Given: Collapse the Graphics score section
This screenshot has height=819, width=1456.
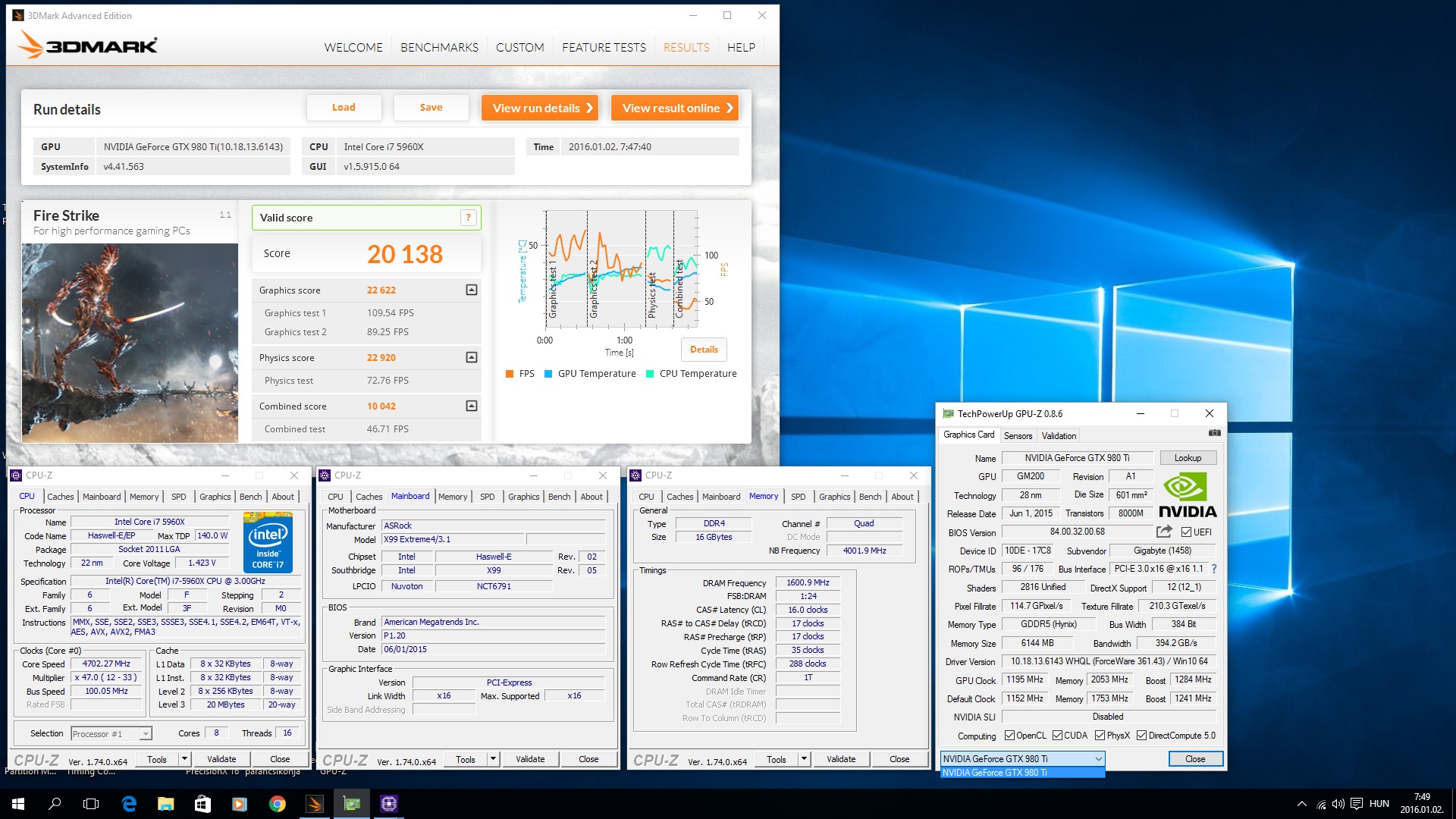Looking at the screenshot, I should pos(472,290).
